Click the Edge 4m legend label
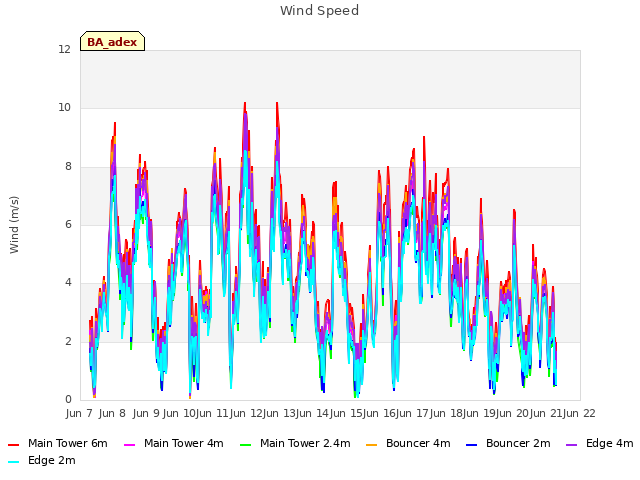Image resolution: width=640 pixels, height=480 pixels. 609,443
